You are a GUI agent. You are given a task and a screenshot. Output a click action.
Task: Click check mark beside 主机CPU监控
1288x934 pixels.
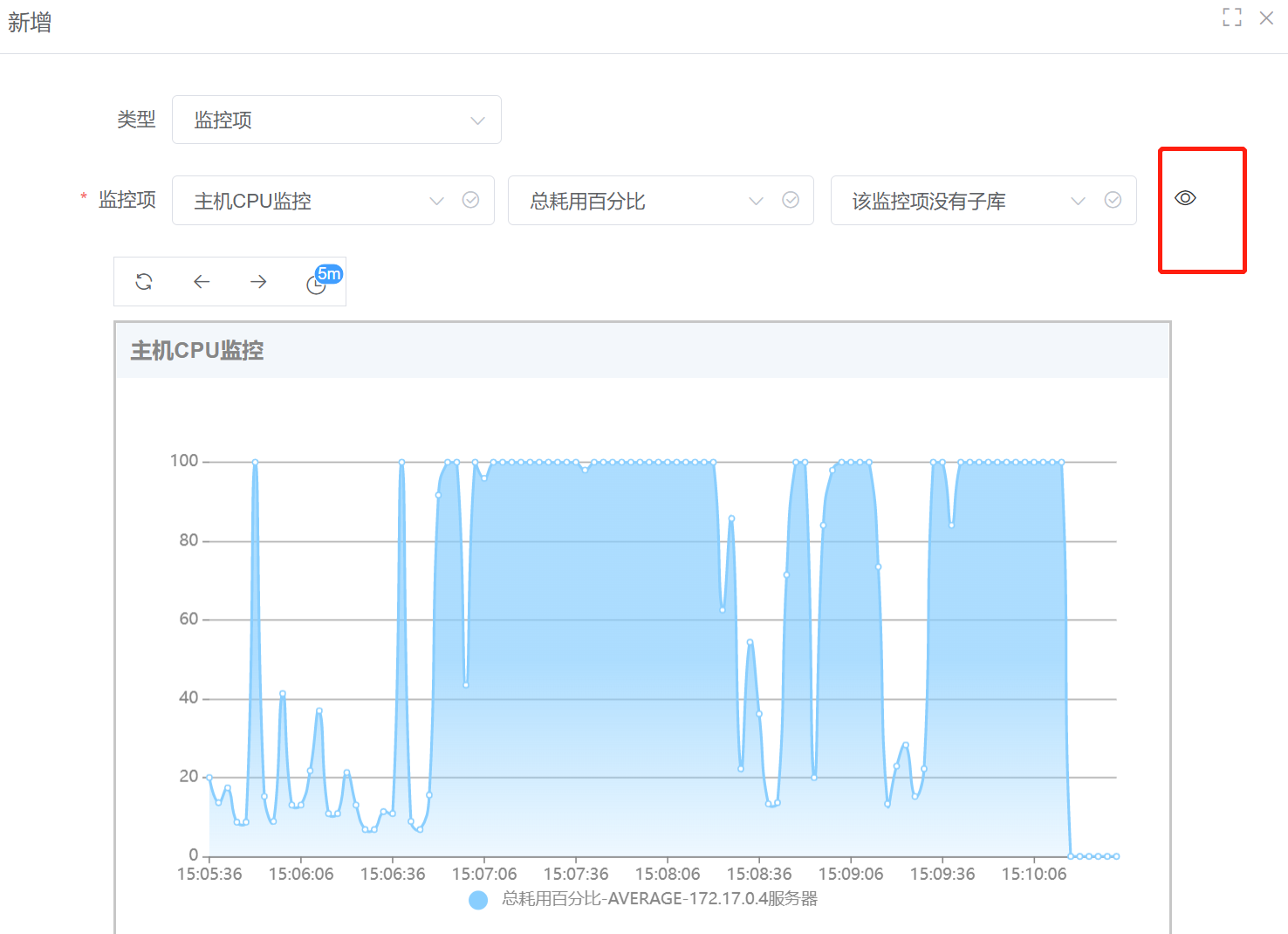tap(470, 200)
